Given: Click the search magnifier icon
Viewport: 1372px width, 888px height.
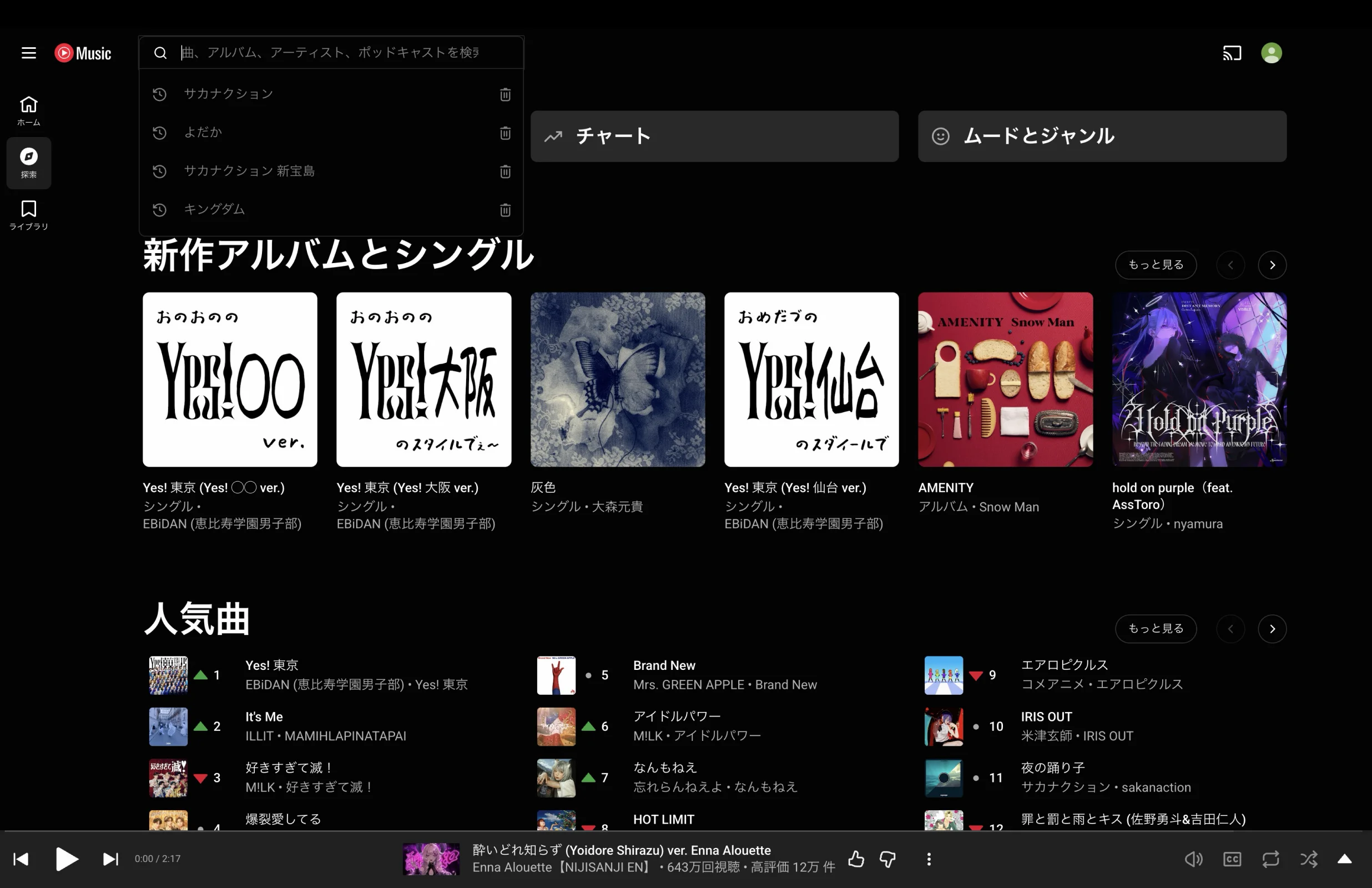Looking at the screenshot, I should (x=160, y=53).
